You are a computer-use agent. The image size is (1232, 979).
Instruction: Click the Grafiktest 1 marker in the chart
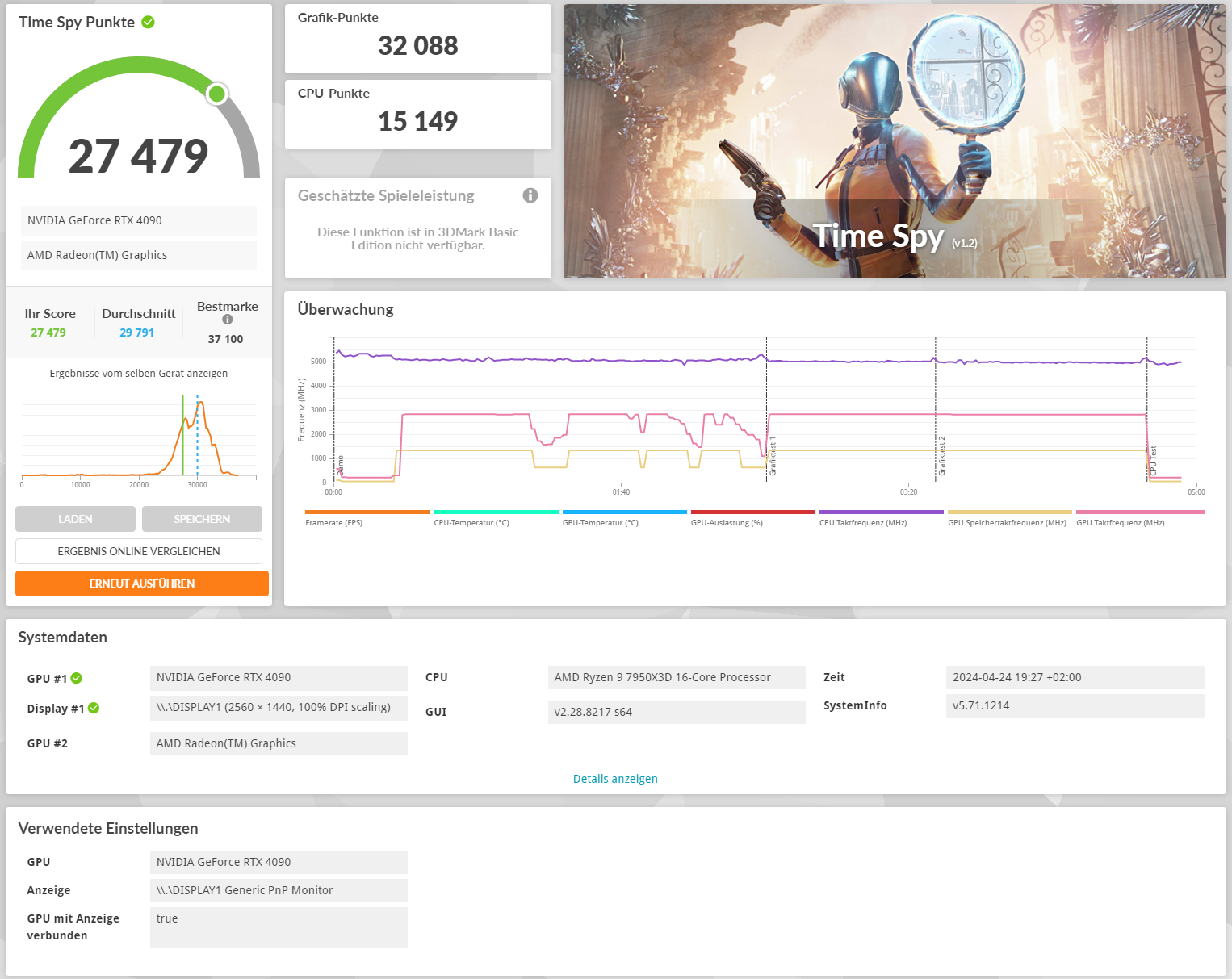[x=773, y=457]
